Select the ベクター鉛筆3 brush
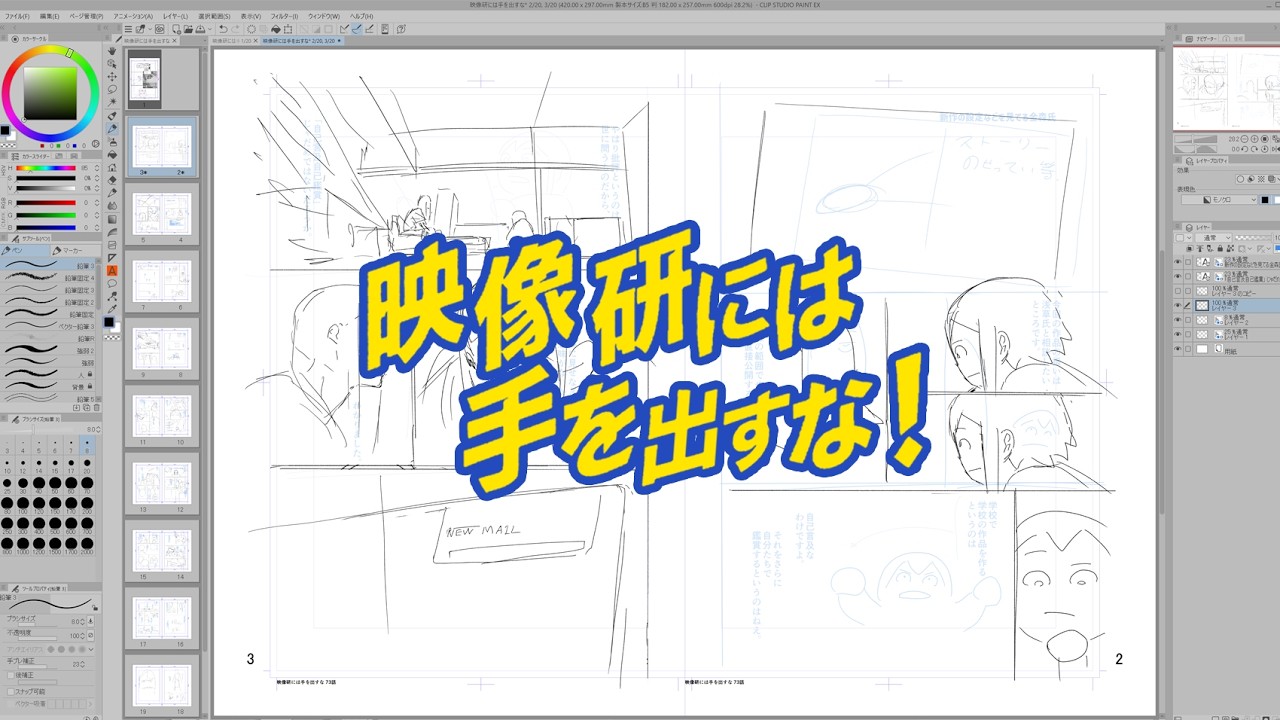Viewport: 1280px width, 720px height. 50,325
